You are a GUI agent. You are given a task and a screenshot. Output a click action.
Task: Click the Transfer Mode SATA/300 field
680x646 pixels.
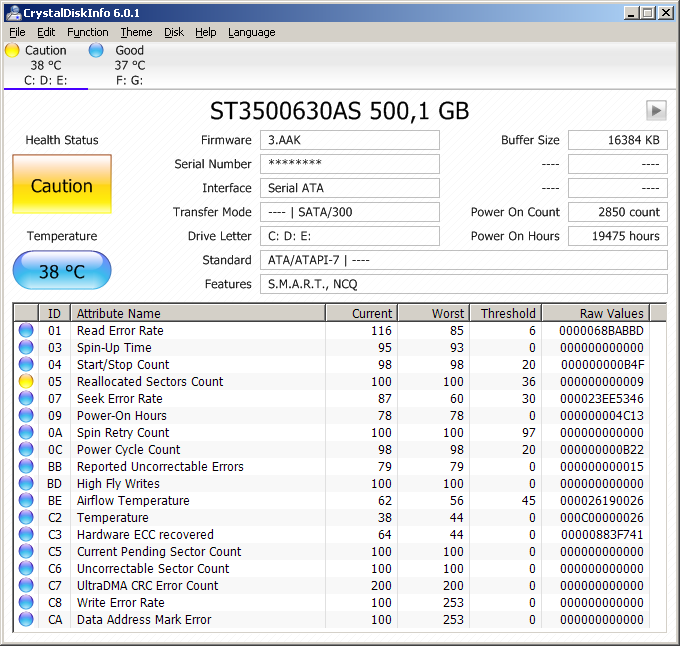(350, 212)
